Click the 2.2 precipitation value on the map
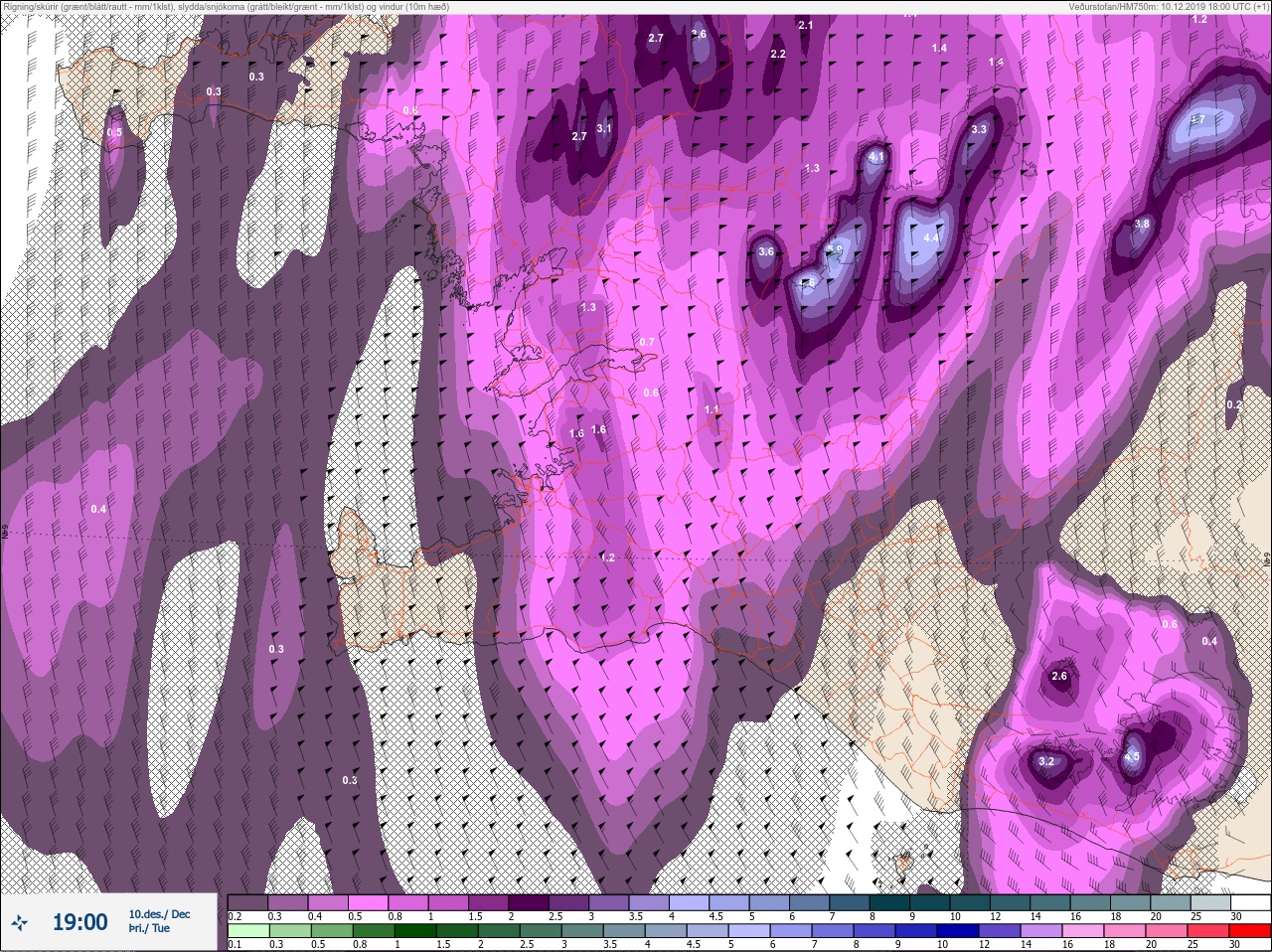1272x952 pixels. (778, 54)
